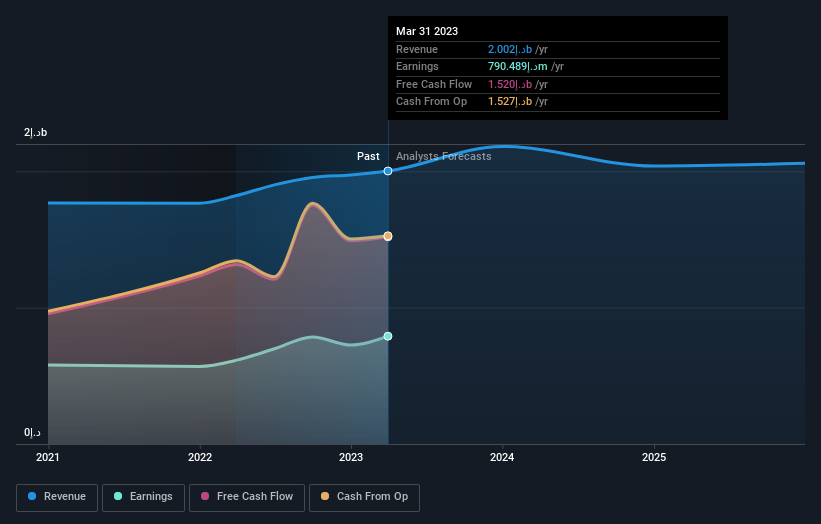The image size is (821, 524).
Task: Click the orange Cash From Op legend dot
Action: click(325, 496)
